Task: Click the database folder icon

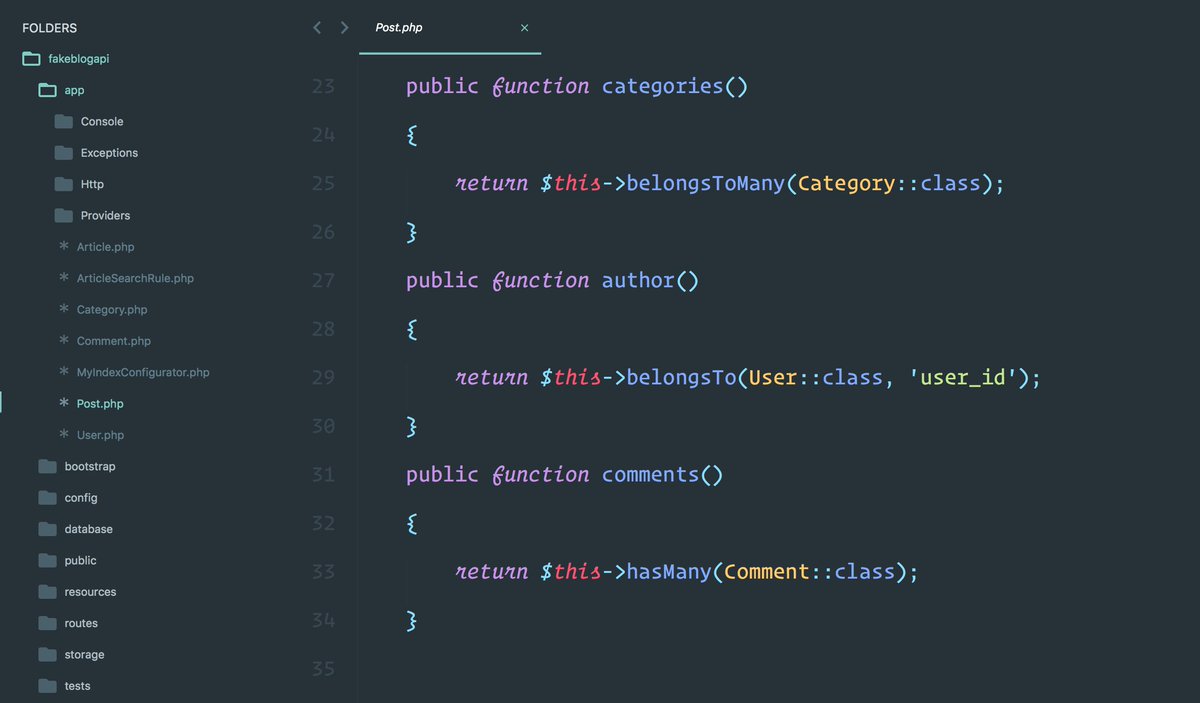Action: point(47,529)
